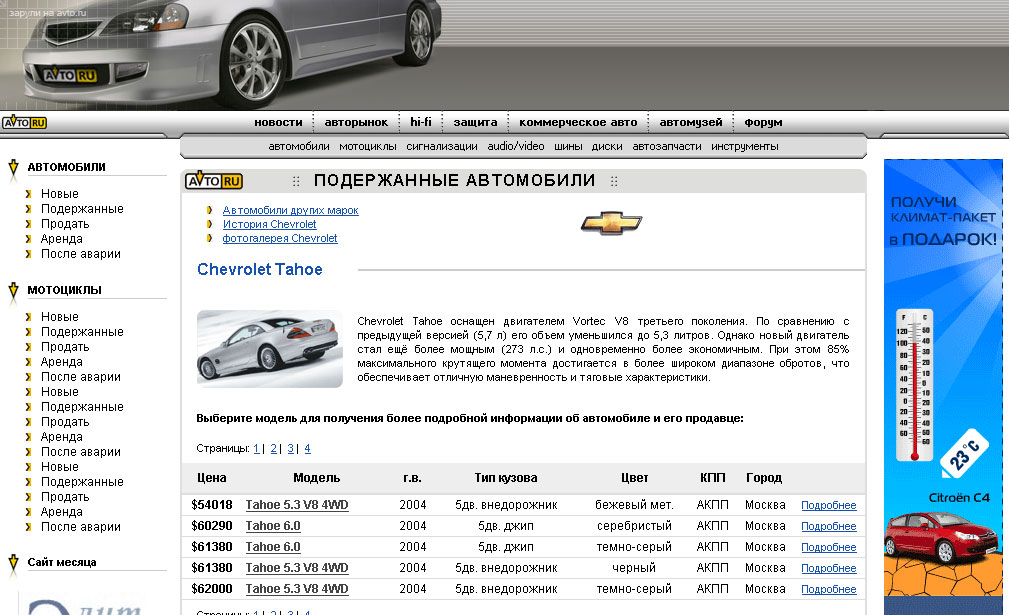Open инструменты submenu item
The image size is (1009, 615).
pos(745,147)
